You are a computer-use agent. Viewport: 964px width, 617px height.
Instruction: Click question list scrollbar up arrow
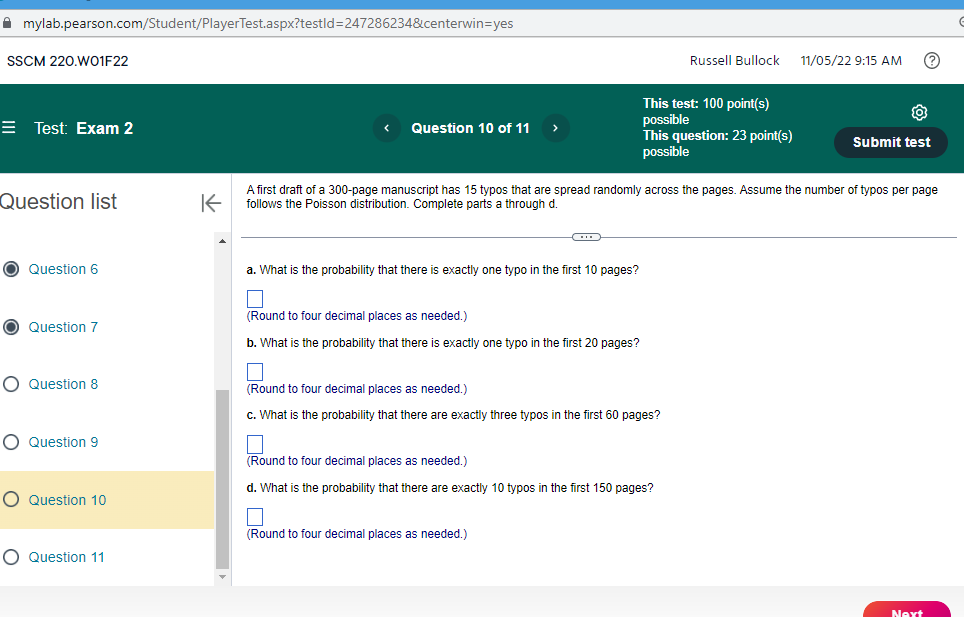[x=223, y=241]
